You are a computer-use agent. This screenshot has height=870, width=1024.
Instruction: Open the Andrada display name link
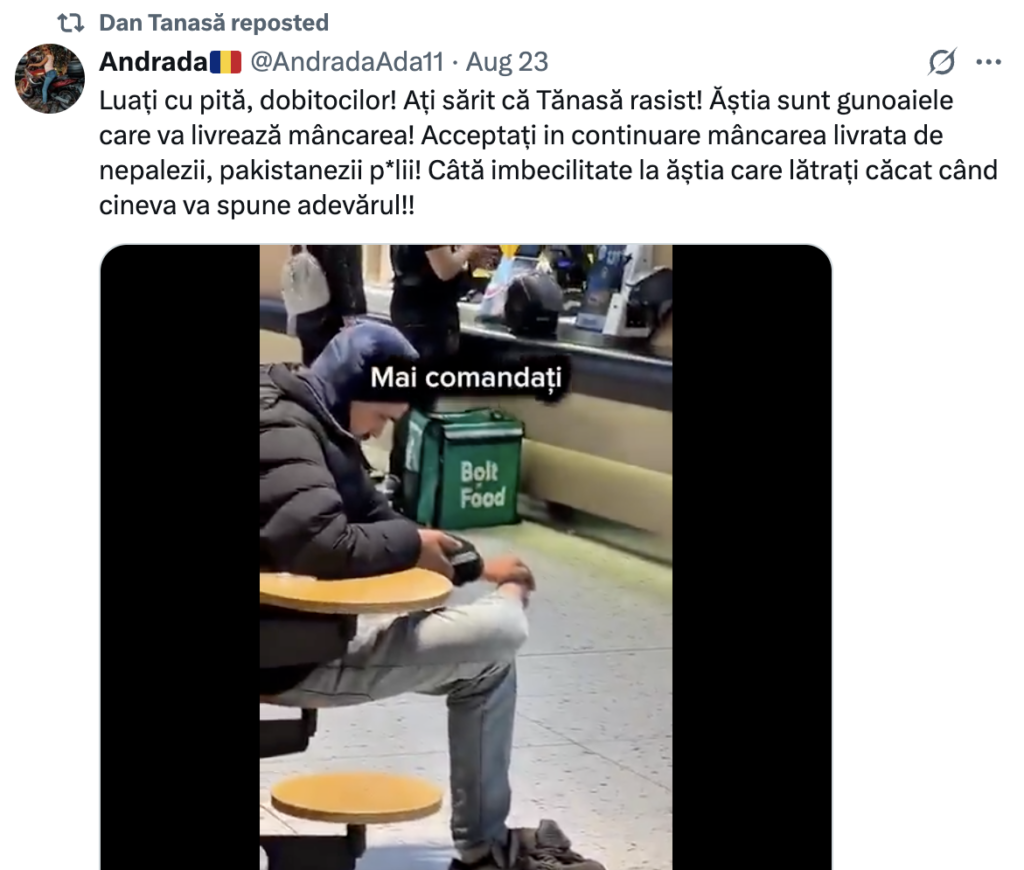(153, 62)
